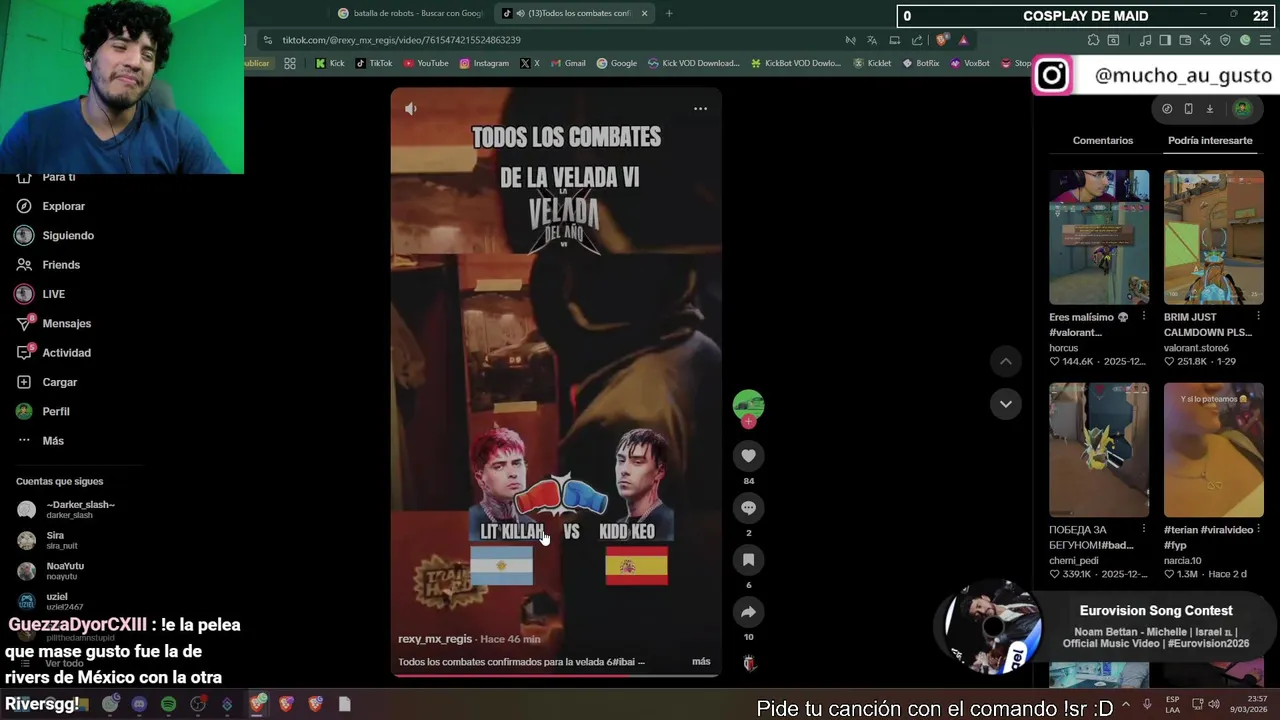Open options for the 'BRIM JUST CALMDOWN' video
Image resolution: width=1280 pixels, height=720 pixels.
pyautogui.click(x=1258, y=317)
